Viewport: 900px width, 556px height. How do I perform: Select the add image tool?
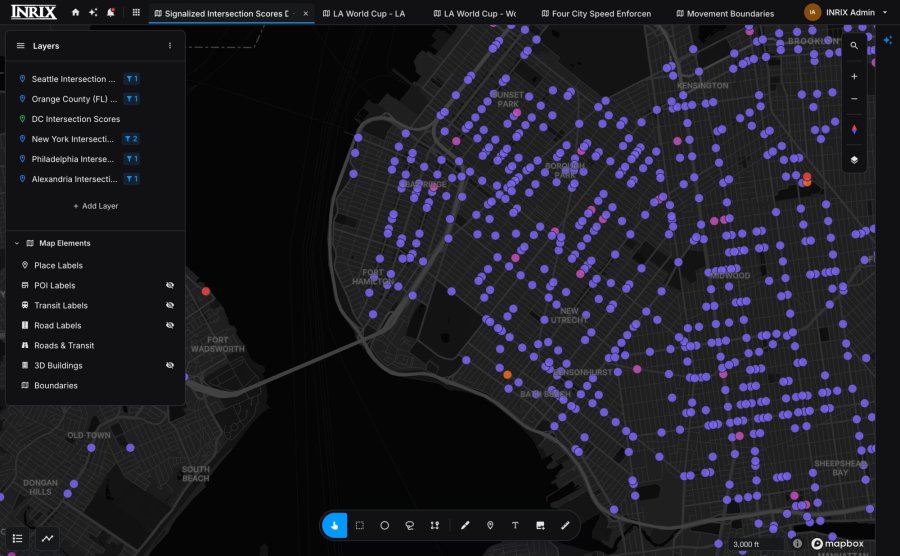(x=540, y=525)
